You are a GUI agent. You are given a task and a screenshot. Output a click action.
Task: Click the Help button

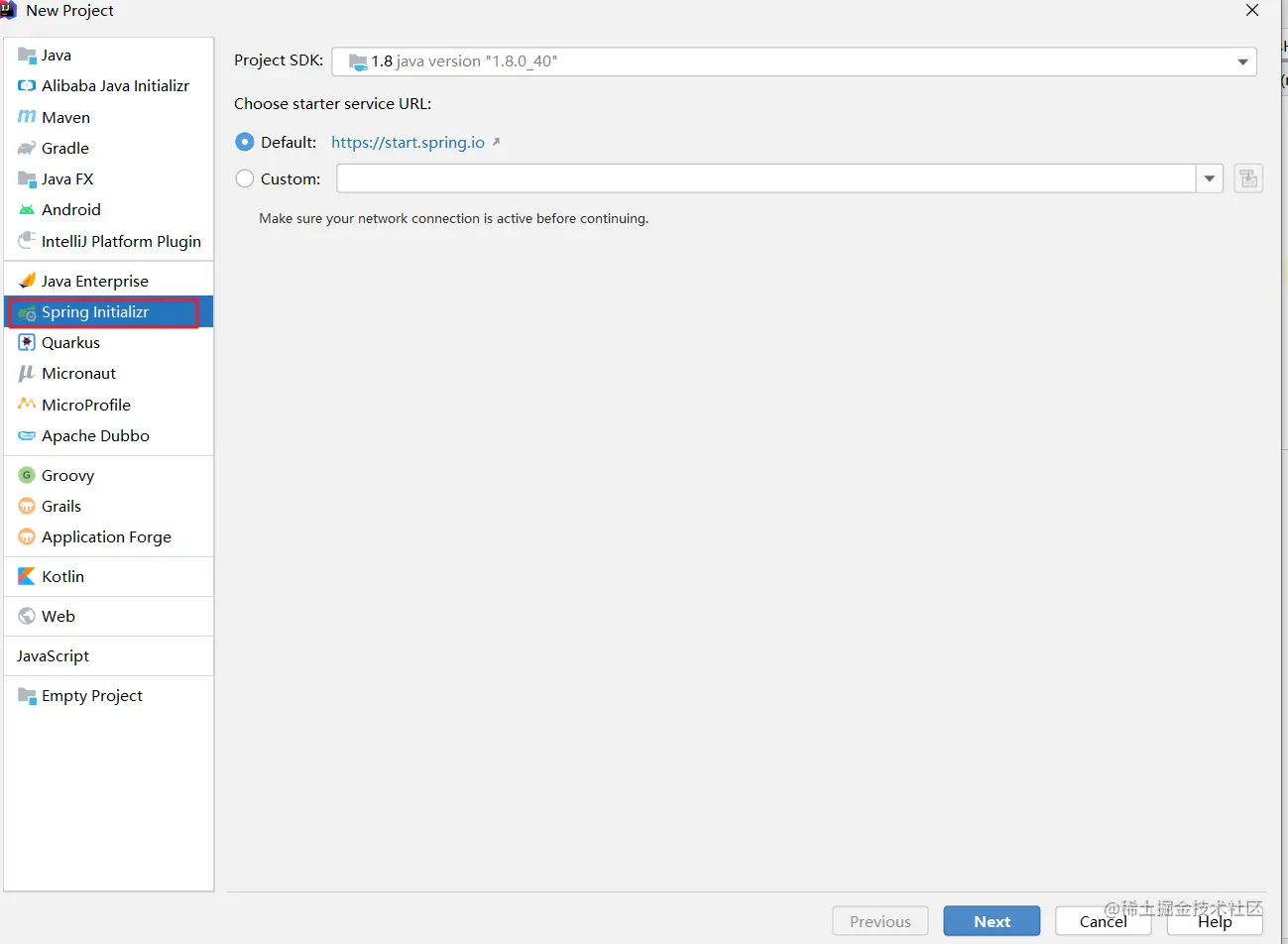[1215, 921]
